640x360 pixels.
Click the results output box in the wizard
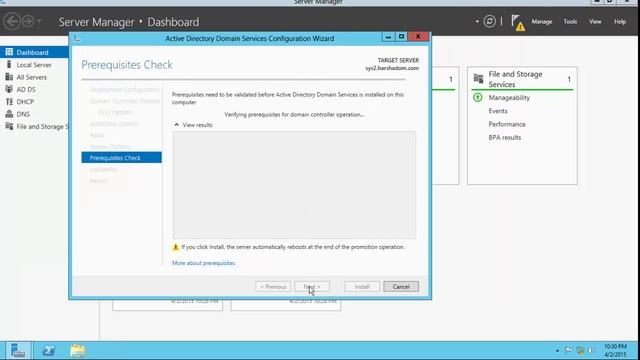(294, 185)
